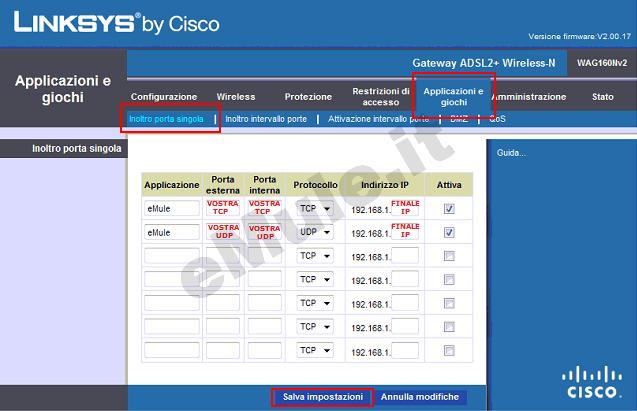Click Annulla modifiche button
This screenshot has width=637, height=411.
coord(420,397)
